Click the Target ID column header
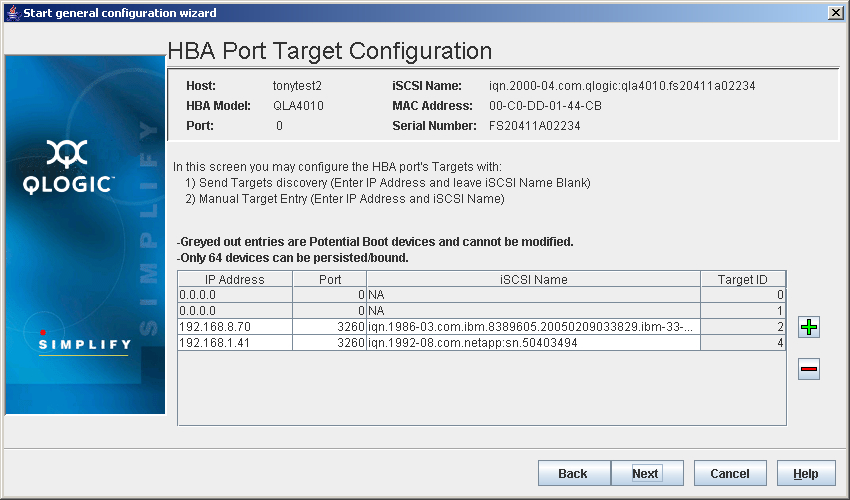The width and height of the screenshot is (850, 500). point(742,279)
